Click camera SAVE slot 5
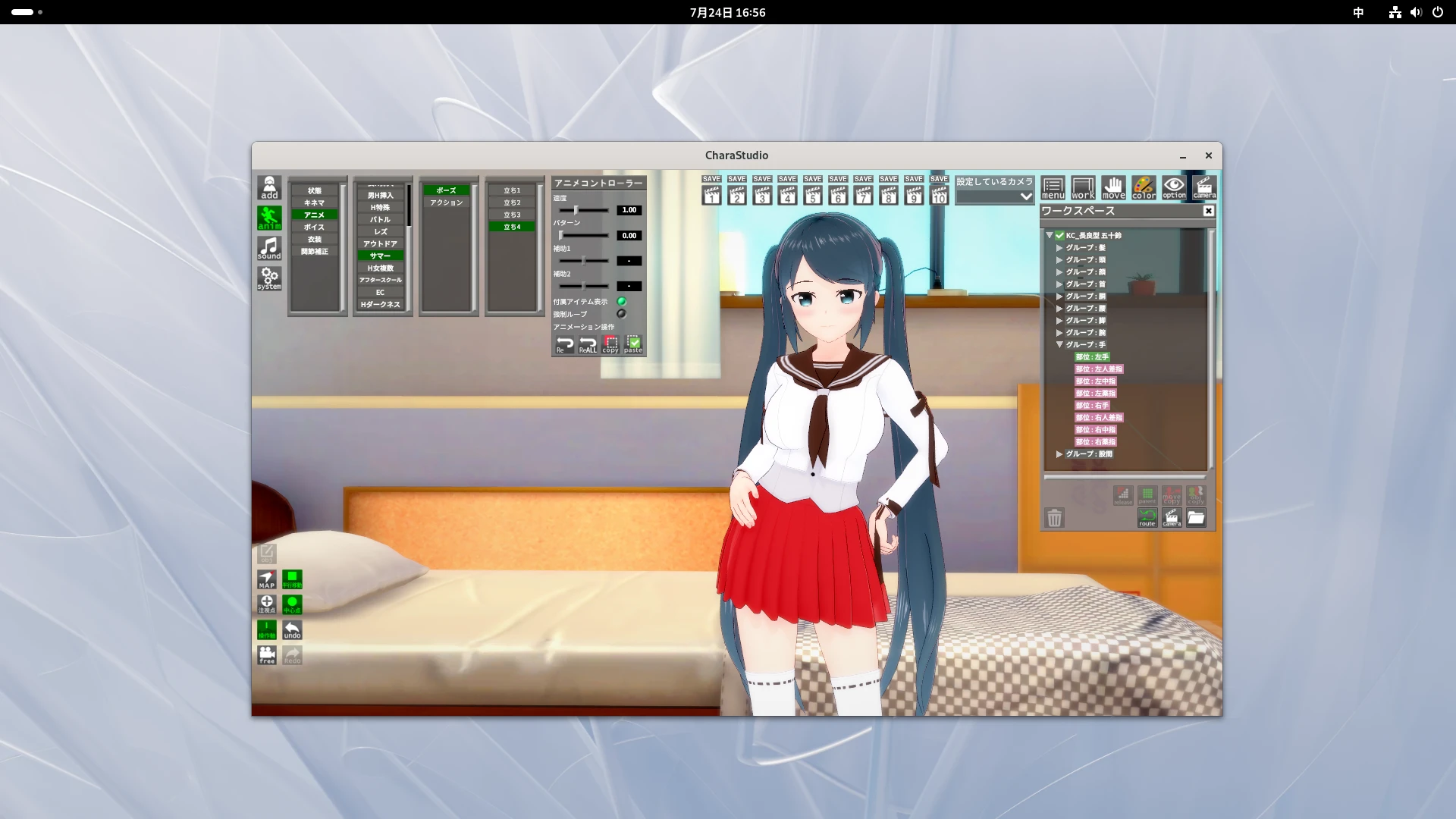The height and width of the screenshot is (819, 1456). (813, 191)
